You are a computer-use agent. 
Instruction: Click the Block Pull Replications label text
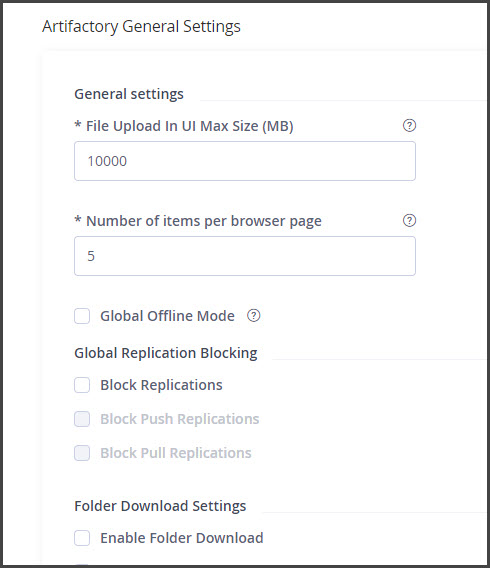[x=176, y=453]
